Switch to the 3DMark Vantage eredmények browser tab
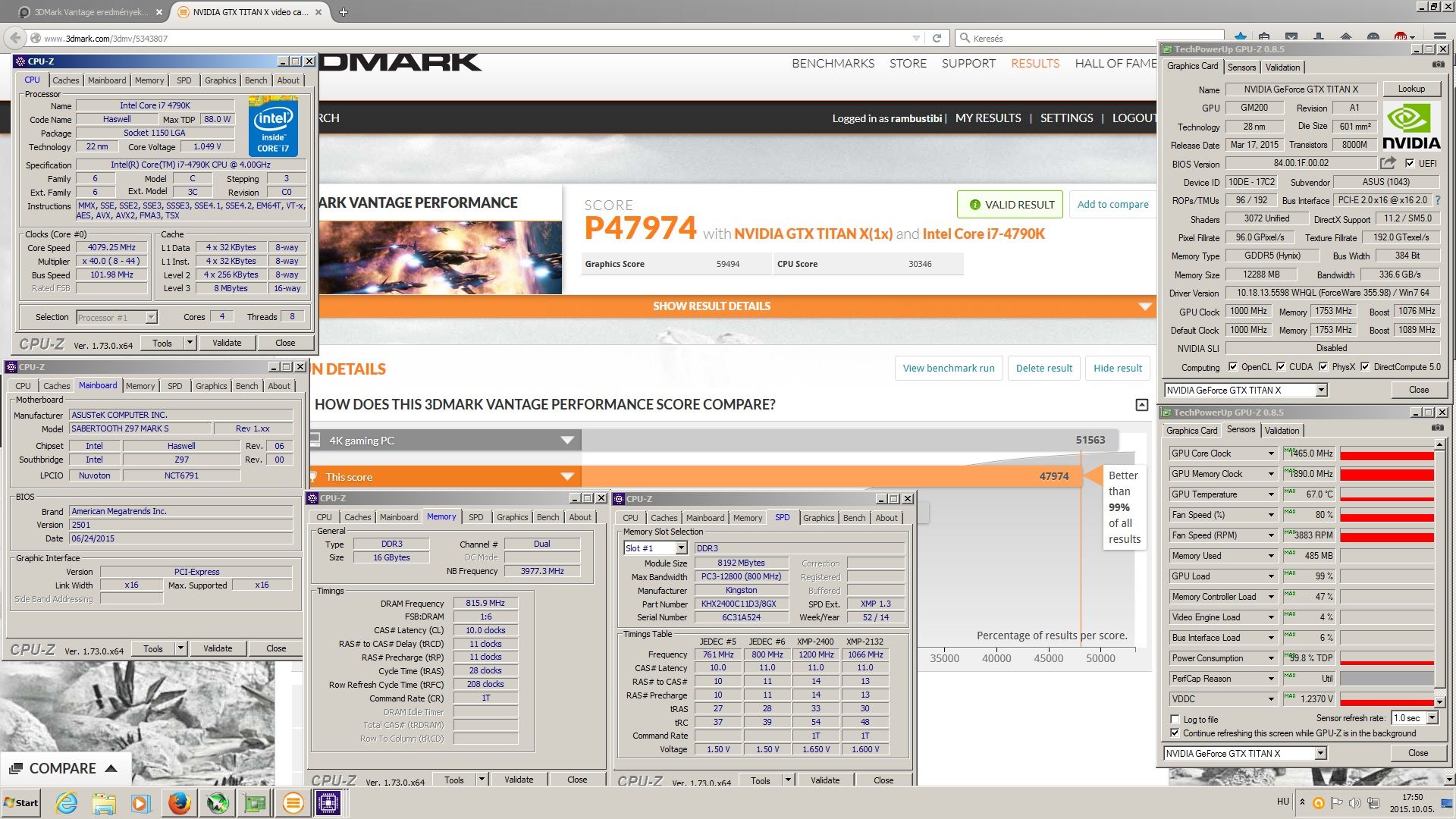1456x819 pixels. [x=92, y=12]
